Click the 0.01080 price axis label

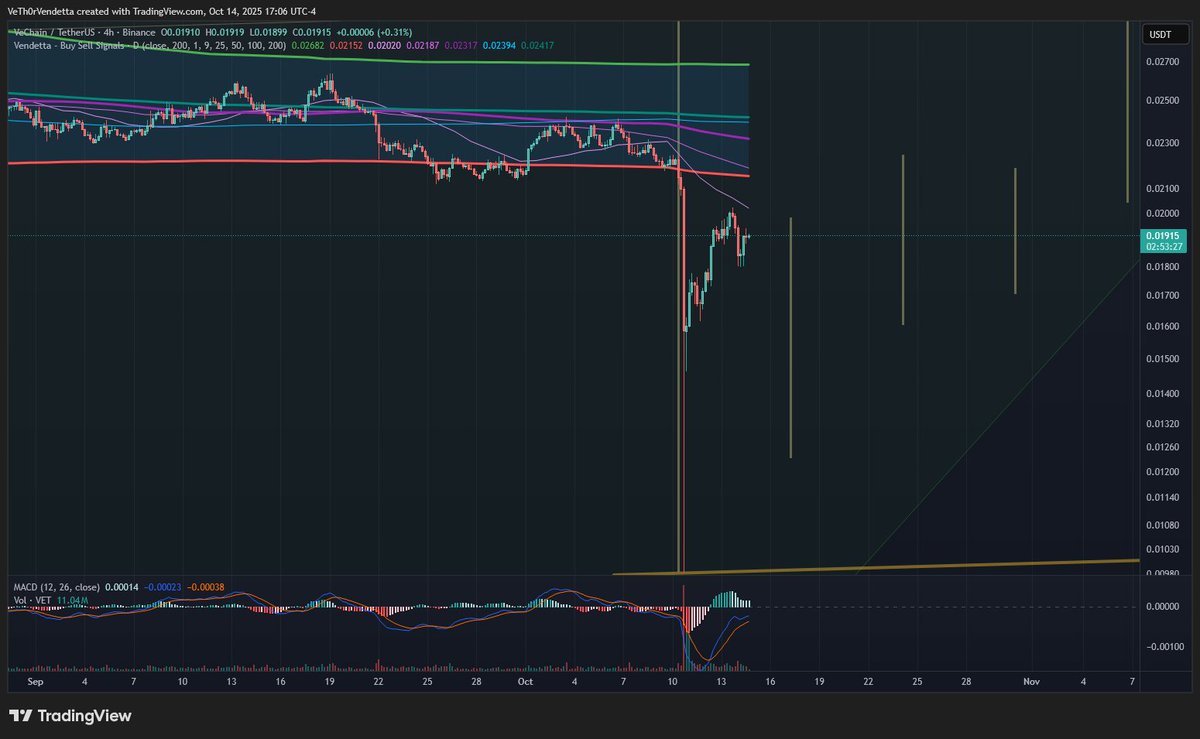click(x=1162, y=524)
